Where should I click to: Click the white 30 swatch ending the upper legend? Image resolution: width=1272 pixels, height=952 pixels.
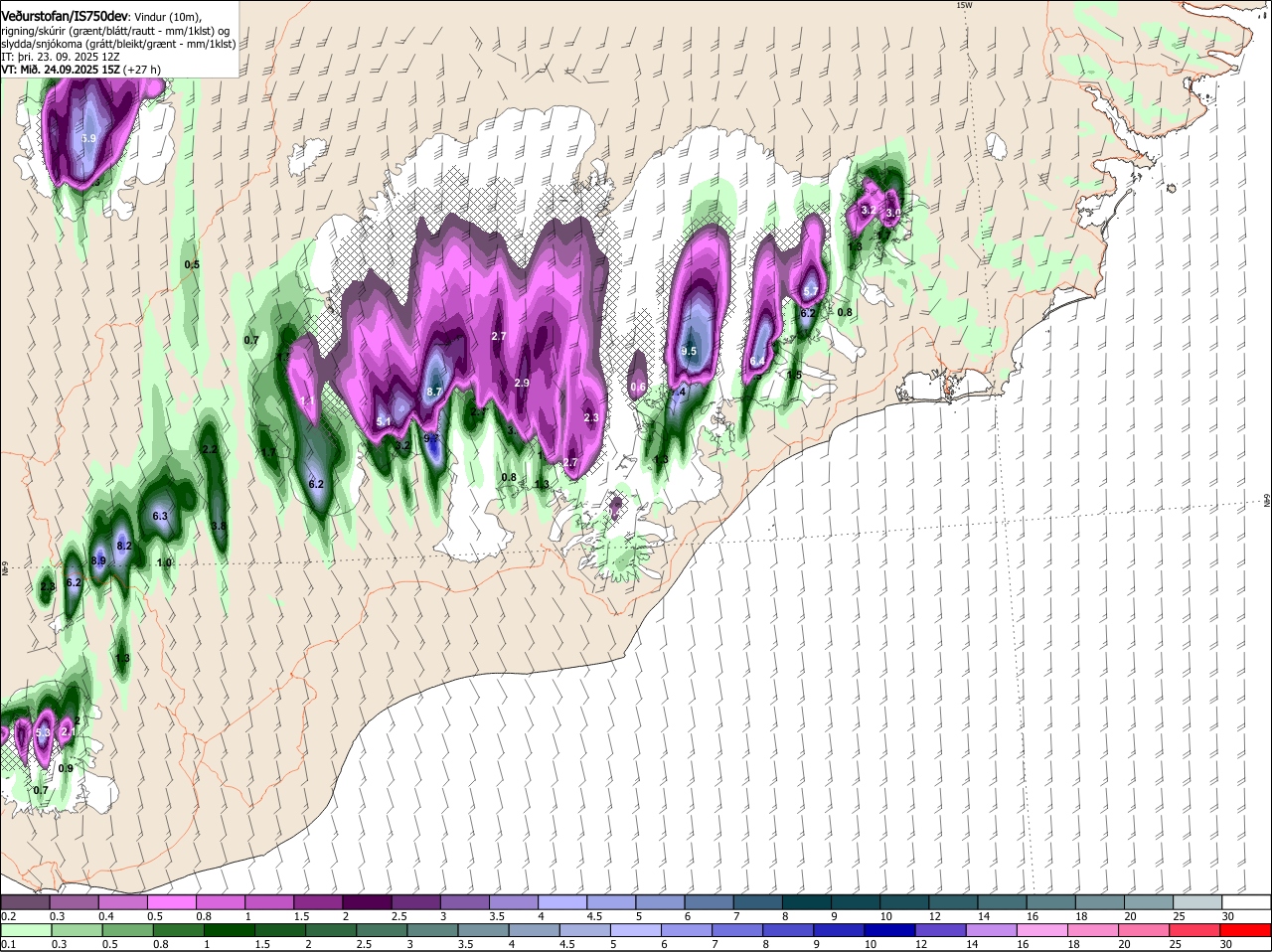pos(1247,902)
